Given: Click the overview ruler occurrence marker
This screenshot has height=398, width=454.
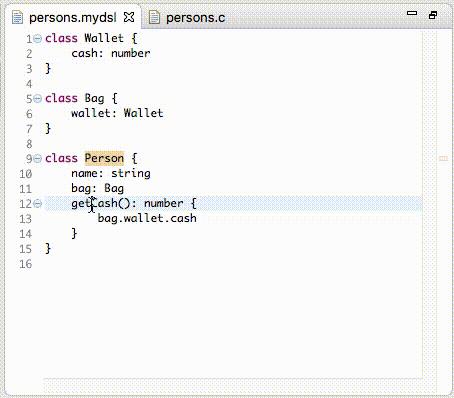Looking at the screenshot, I should point(443,158).
